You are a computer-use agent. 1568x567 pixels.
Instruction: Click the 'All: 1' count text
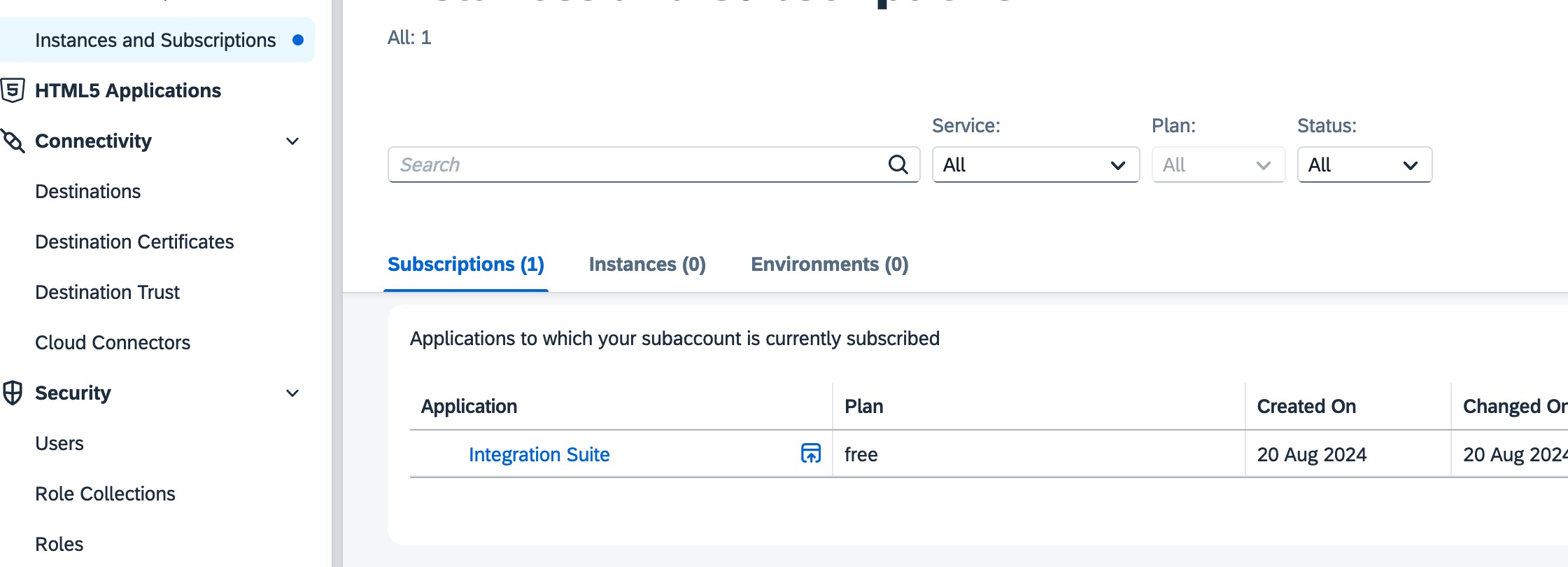pyautogui.click(x=409, y=37)
